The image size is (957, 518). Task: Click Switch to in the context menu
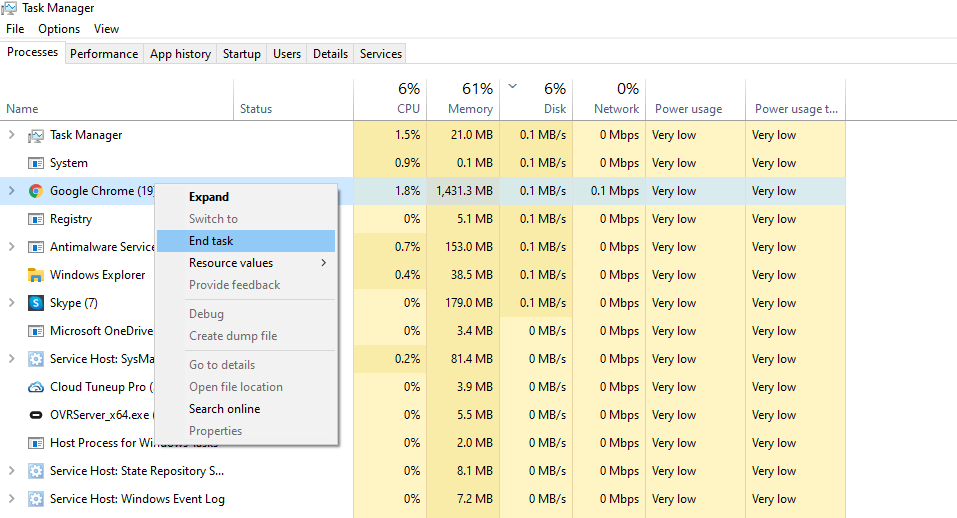[x=246, y=219]
